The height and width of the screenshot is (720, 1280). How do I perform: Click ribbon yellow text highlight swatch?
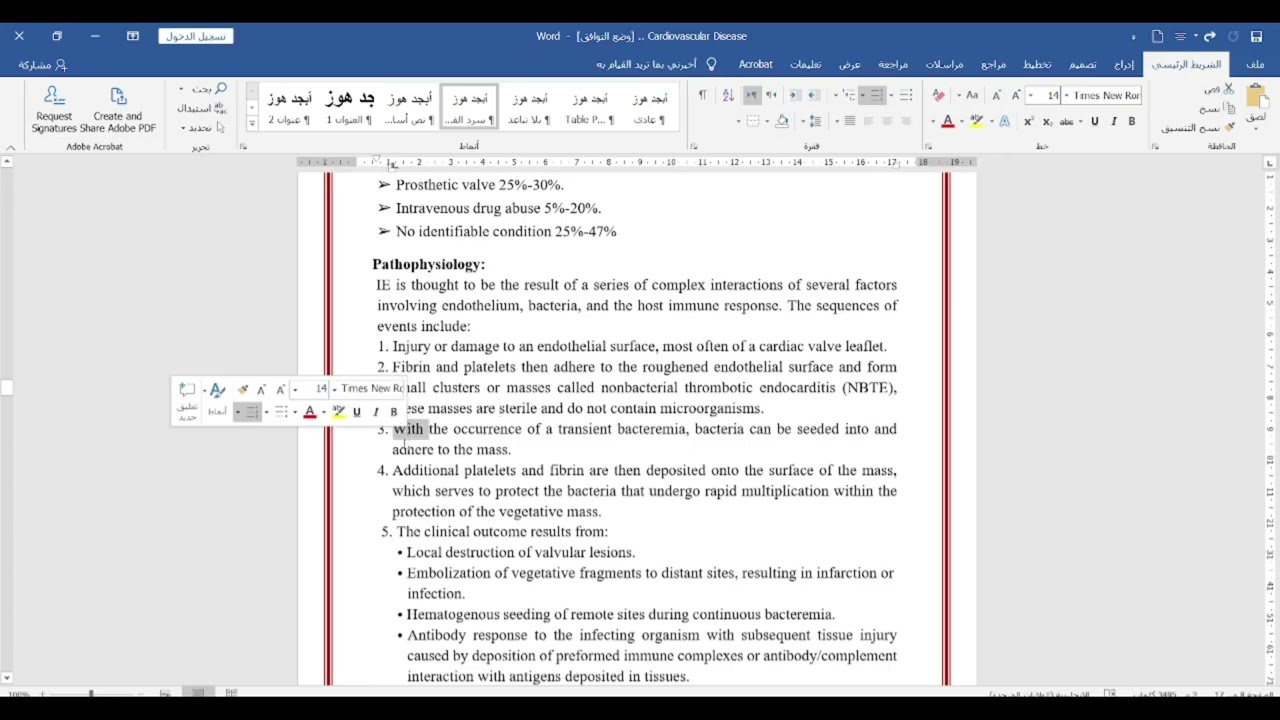tap(976, 121)
